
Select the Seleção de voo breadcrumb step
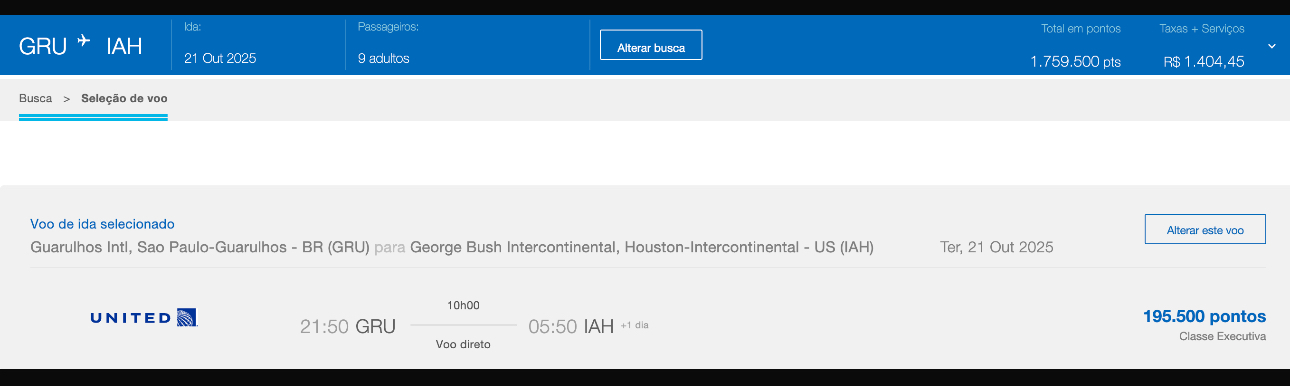[x=124, y=99]
